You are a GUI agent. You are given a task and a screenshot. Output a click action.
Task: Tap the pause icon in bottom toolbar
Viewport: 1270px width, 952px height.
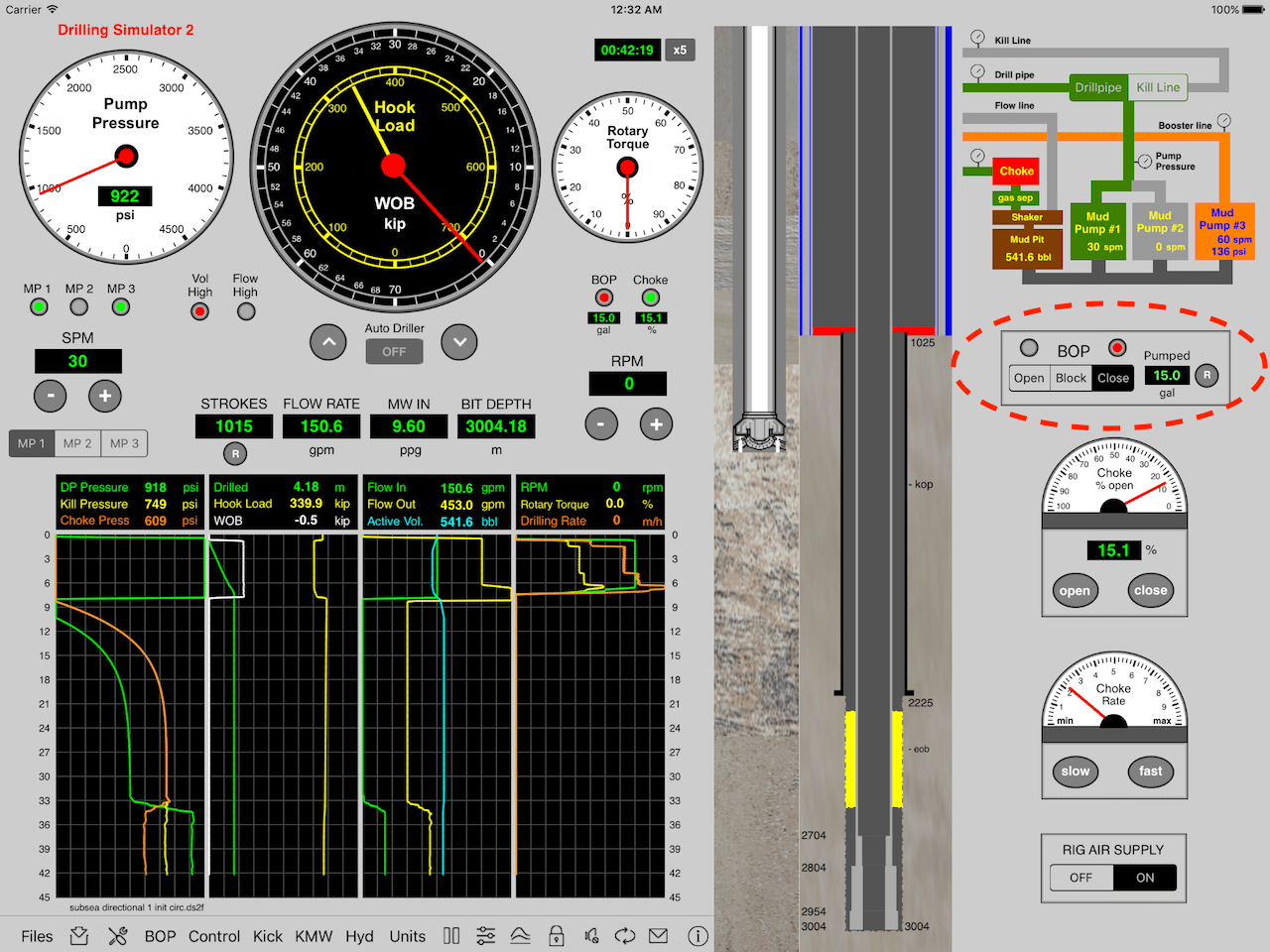click(x=451, y=936)
